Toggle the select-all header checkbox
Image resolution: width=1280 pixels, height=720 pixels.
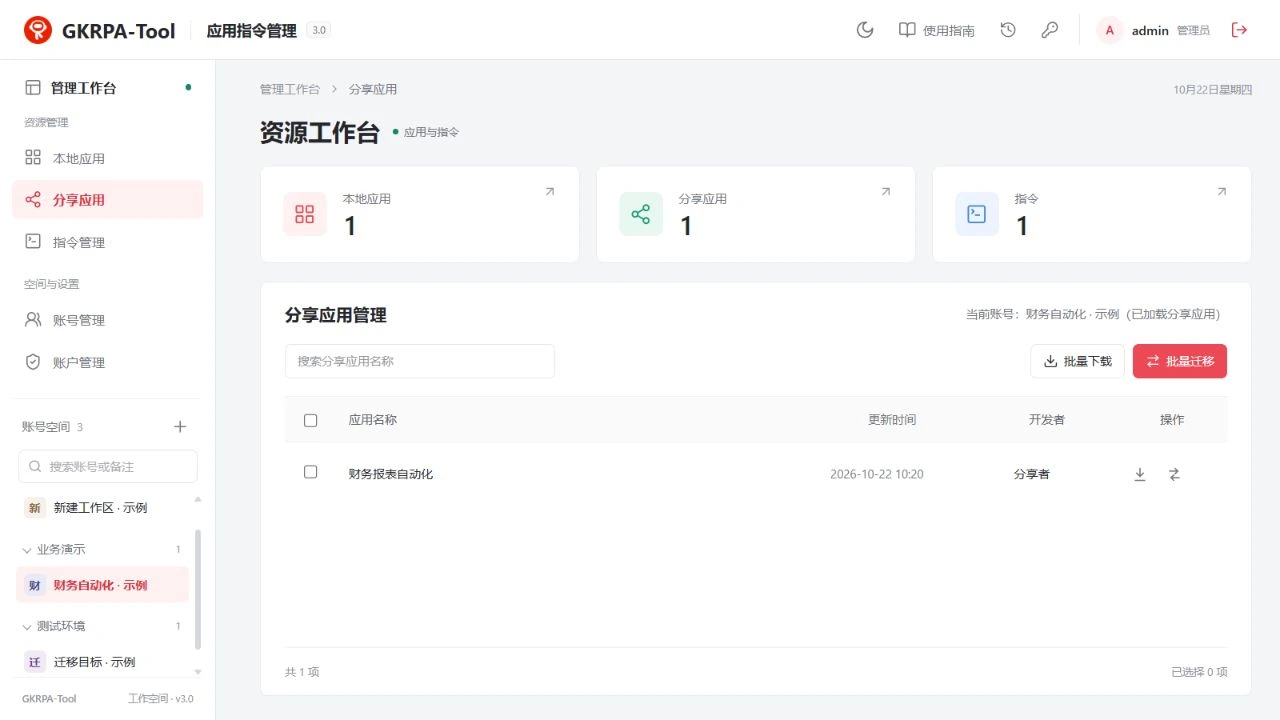(x=310, y=420)
